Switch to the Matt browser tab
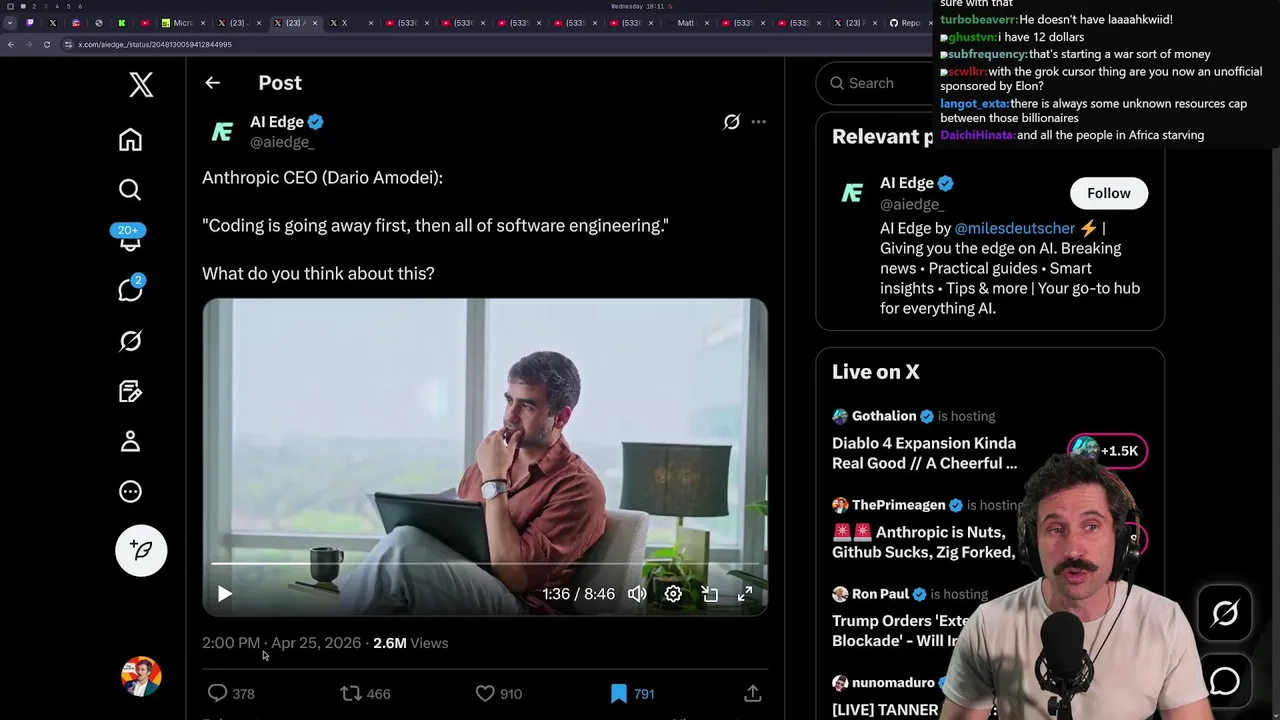The image size is (1280, 720). click(x=686, y=23)
